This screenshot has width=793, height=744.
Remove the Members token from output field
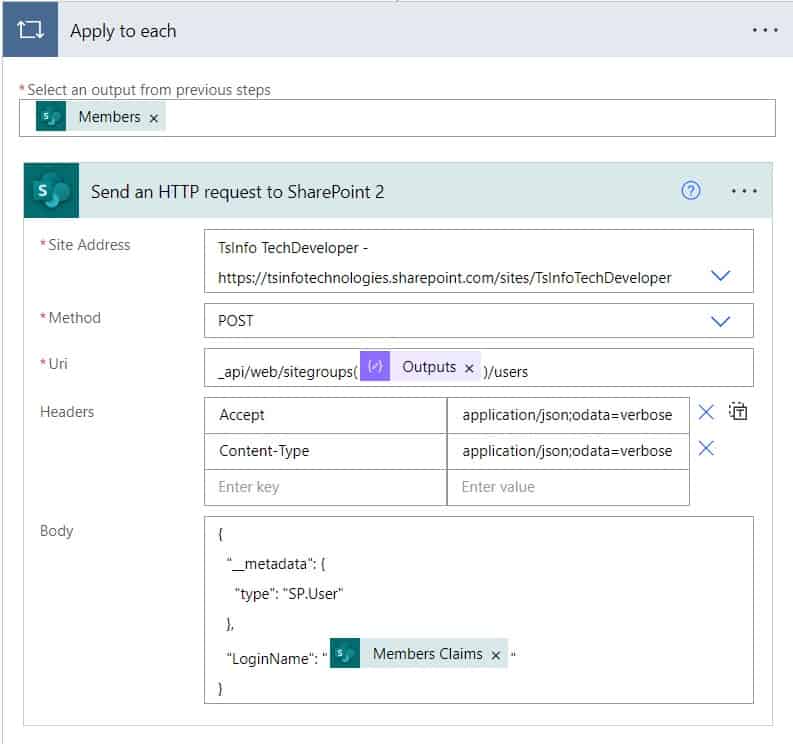pos(154,118)
